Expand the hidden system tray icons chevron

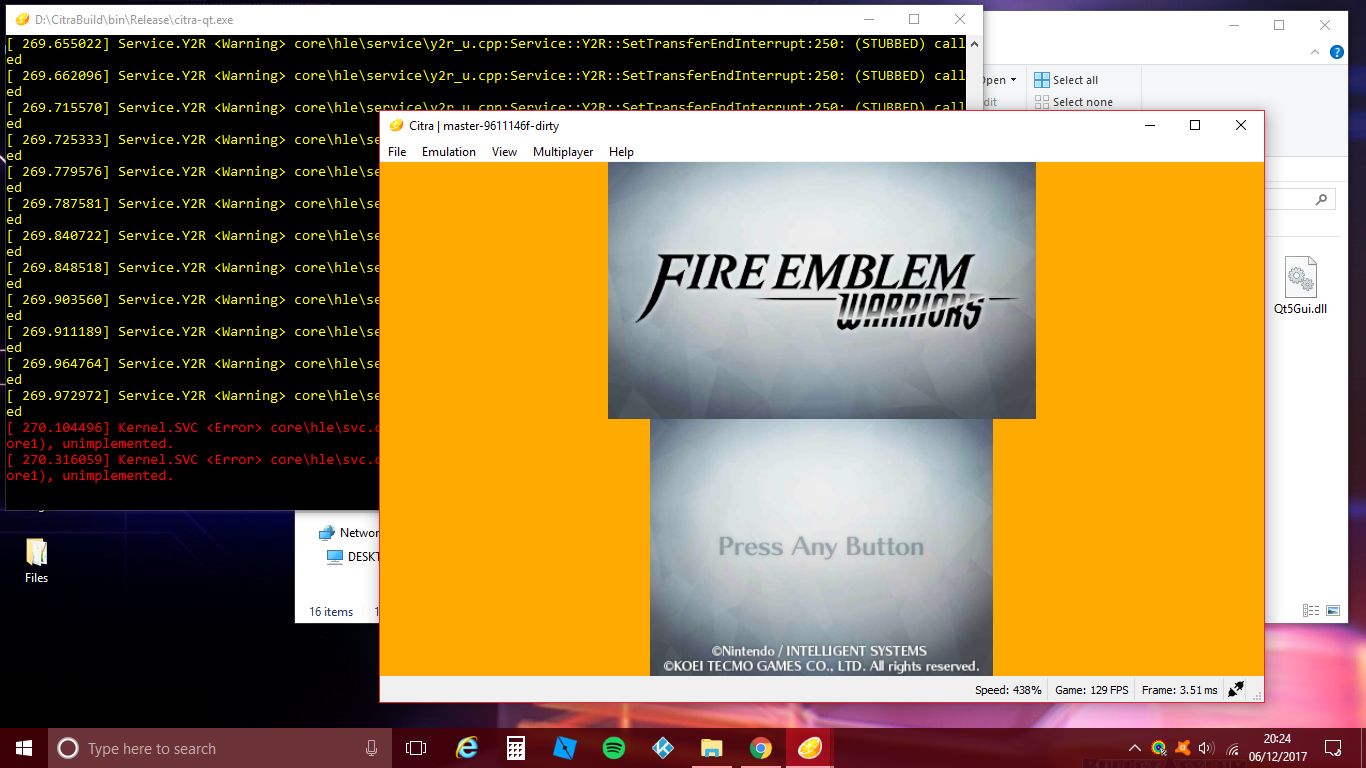point(1135,748)
